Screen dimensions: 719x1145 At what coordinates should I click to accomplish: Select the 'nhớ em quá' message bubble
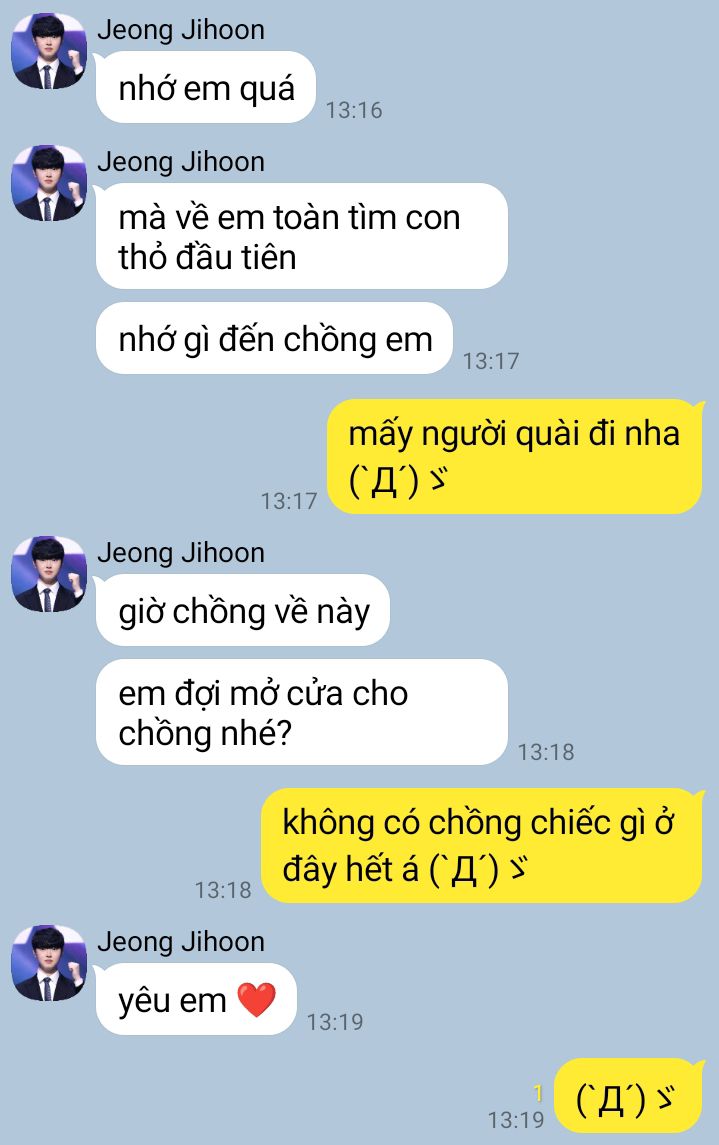click(x=206, y=88)
